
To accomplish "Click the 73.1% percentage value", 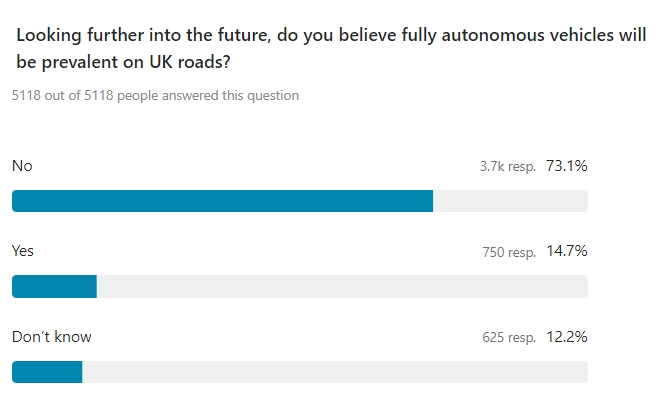I will click(x=567, y=166).
